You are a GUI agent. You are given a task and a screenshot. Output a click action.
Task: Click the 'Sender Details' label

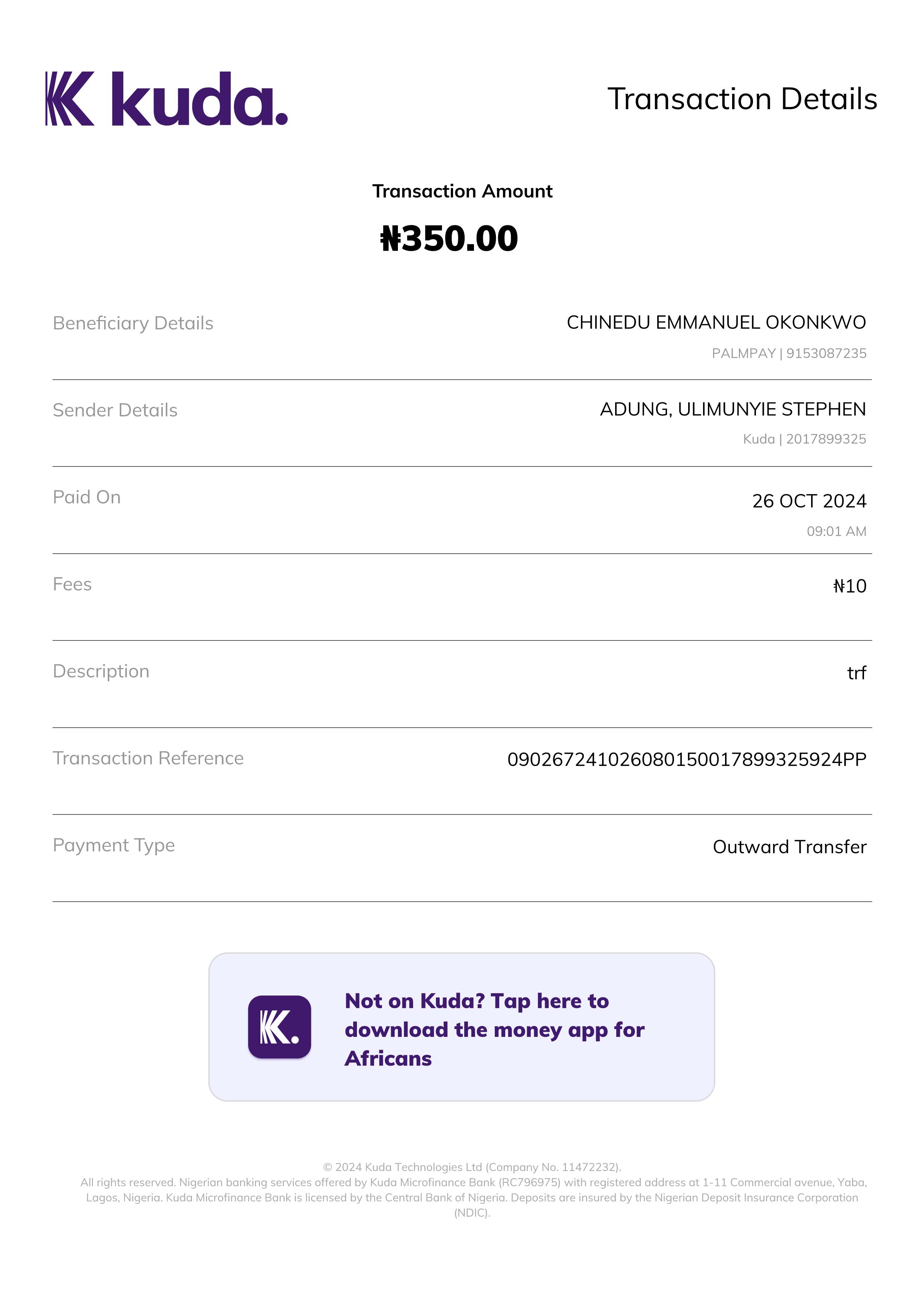coord(115,410)
